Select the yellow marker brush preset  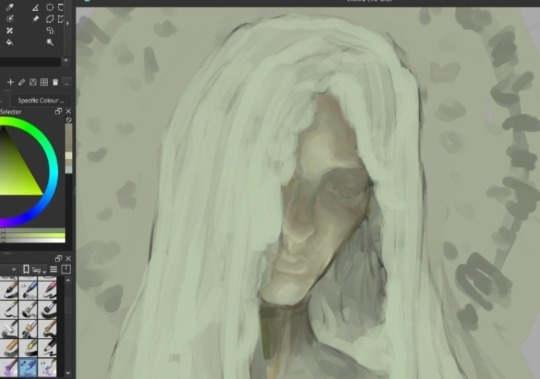[28, 348]
